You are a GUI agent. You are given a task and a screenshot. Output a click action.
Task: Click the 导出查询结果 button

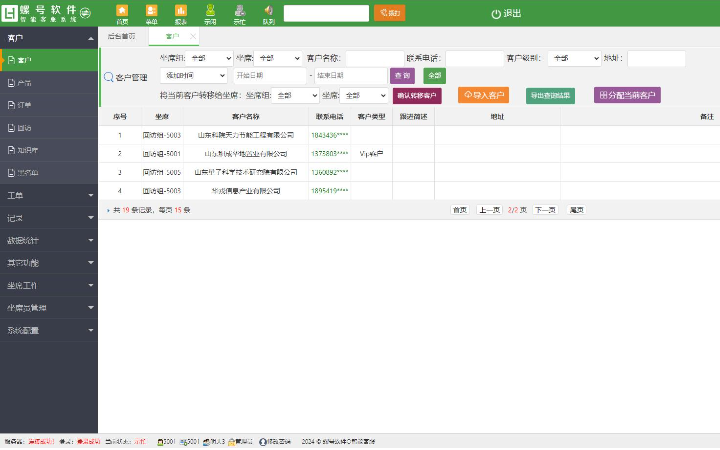pyautogui.click(x=550, y=96)
